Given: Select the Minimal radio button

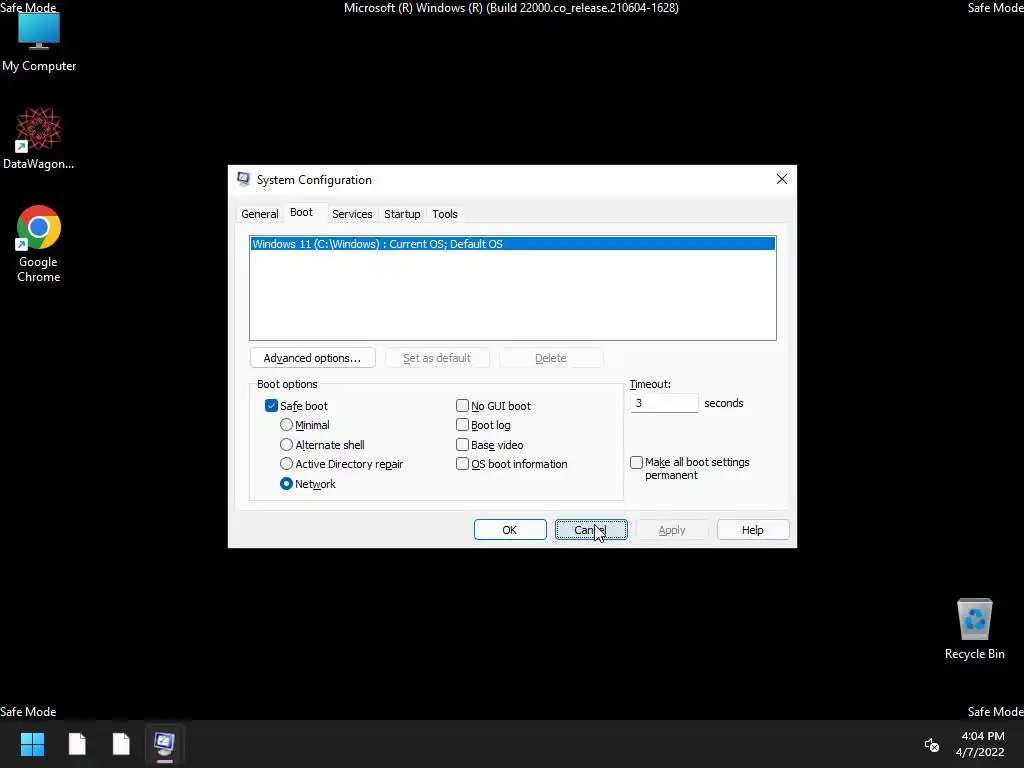Looking at the screenshot, I should tap(286, 424).
